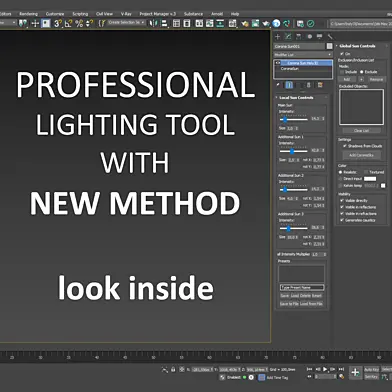Click Go to End playback button
The image size is (392, 392).
click(341, 369)
